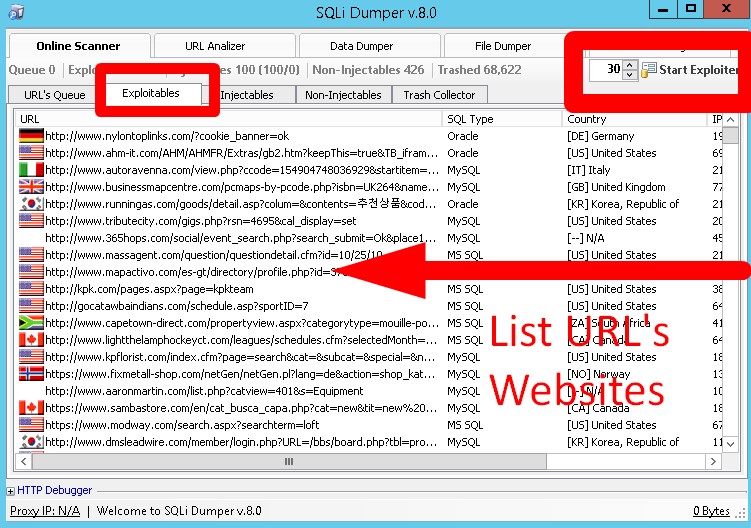The height and width of the screenshot is (528, 751).
Task: Select the Exploitables sub-tab
Action: [151, 93]
